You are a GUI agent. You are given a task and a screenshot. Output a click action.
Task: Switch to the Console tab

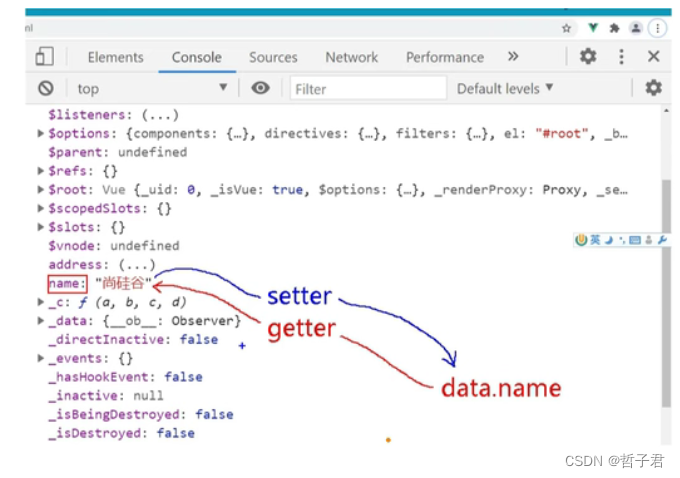click(196, 57)
